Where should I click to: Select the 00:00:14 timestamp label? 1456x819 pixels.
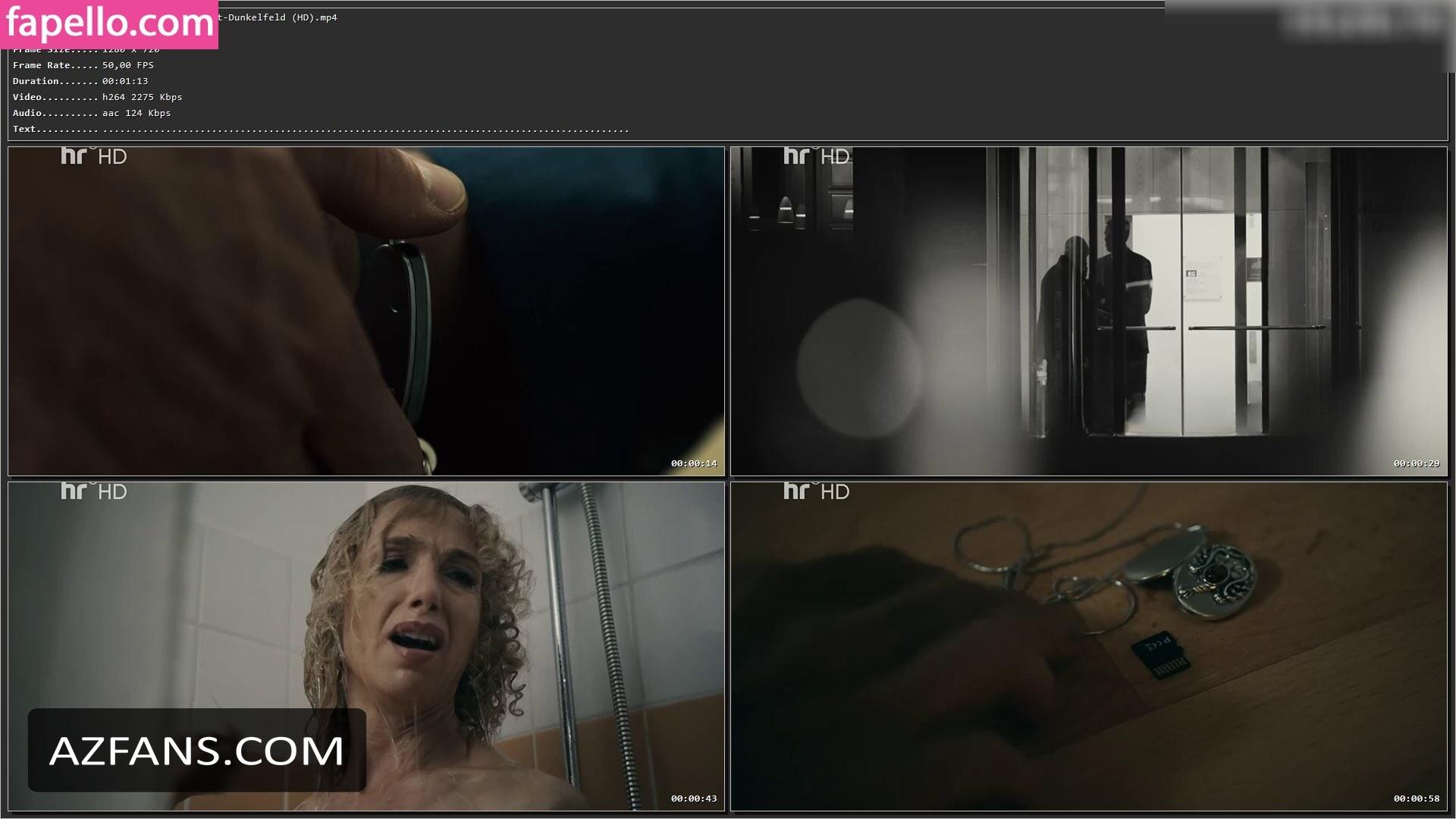tap(694, 463)
